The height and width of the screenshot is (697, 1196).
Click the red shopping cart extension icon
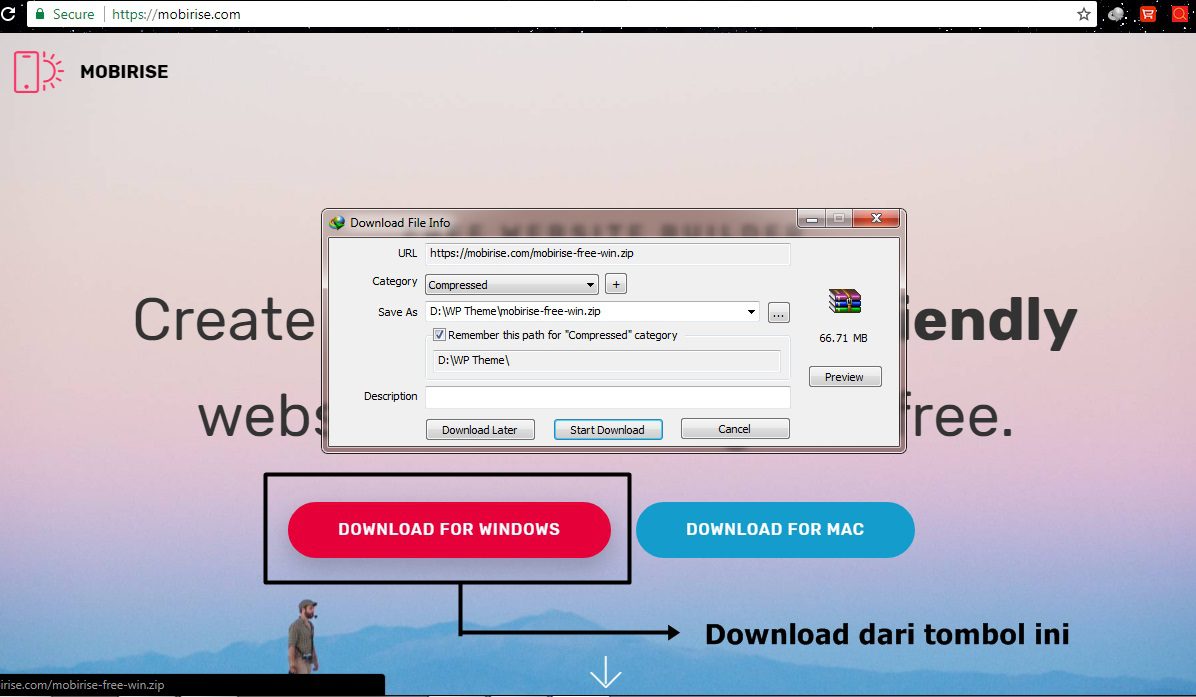(x=1147, y=14)
